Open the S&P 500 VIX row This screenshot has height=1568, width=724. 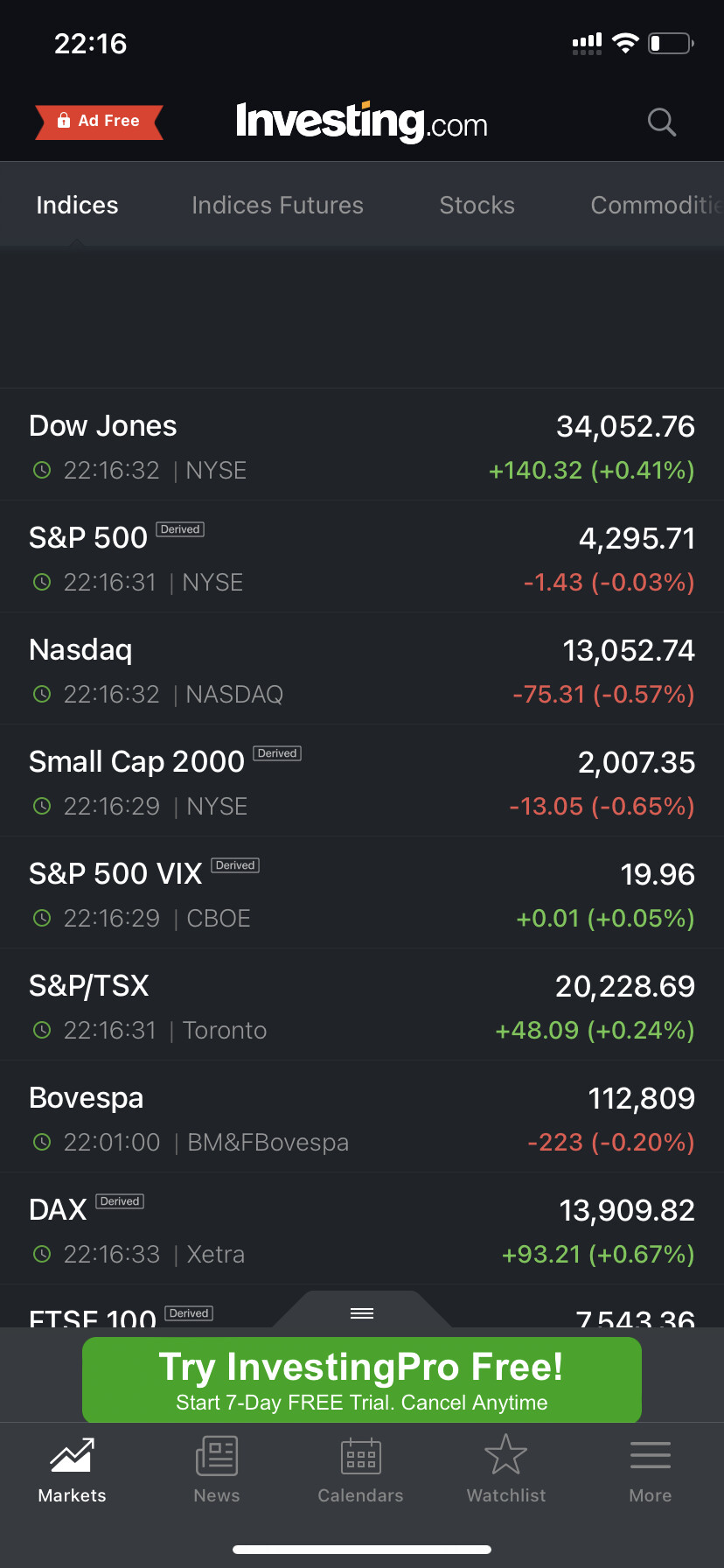coord(362,893)
